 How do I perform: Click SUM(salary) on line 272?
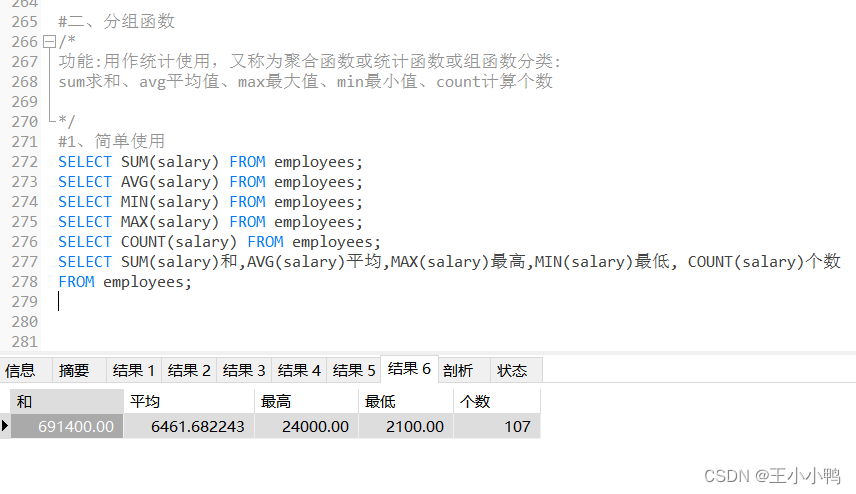tap(170, 162)
